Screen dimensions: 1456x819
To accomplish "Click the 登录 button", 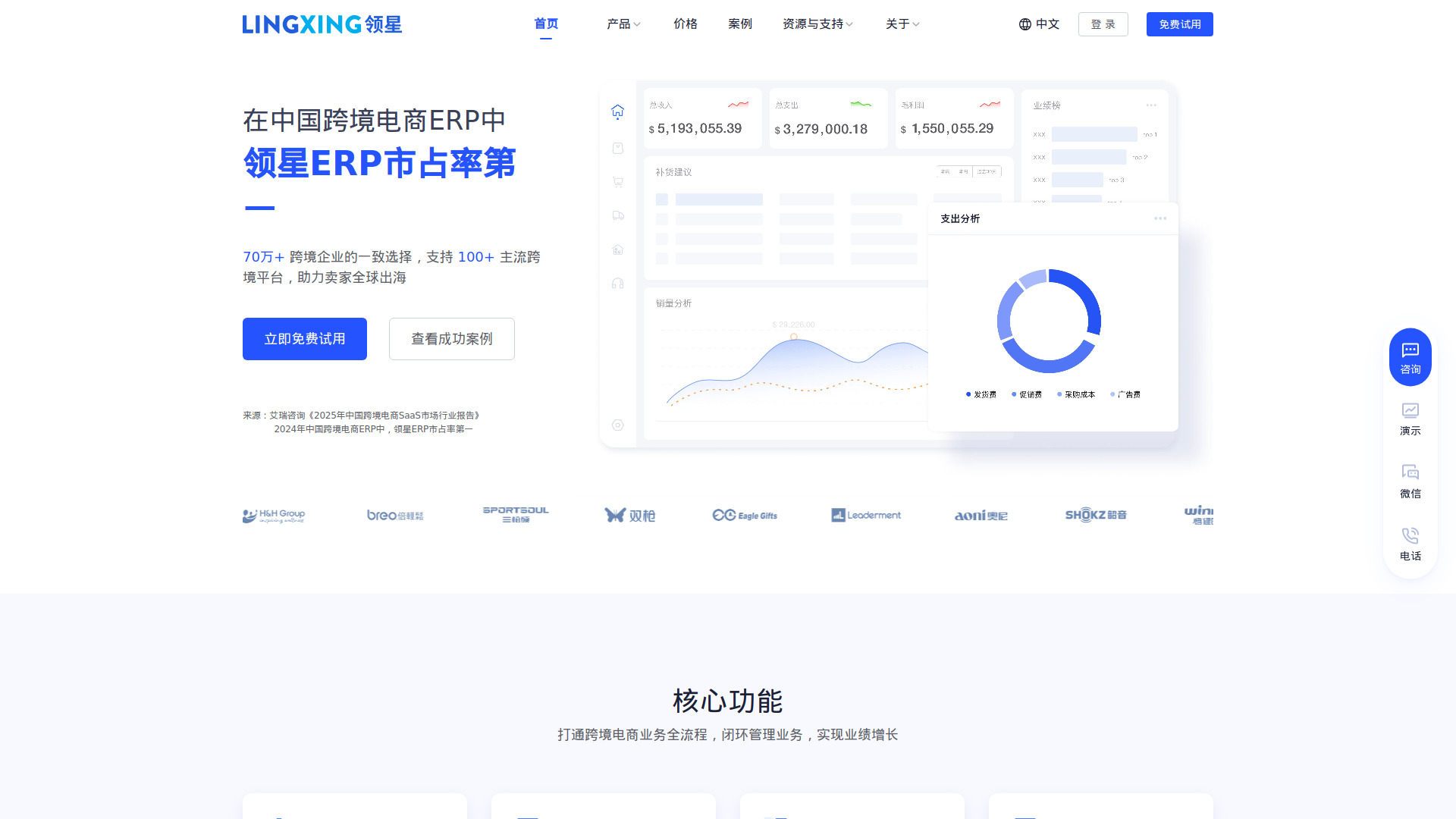I will click(x=1103, y=24).
